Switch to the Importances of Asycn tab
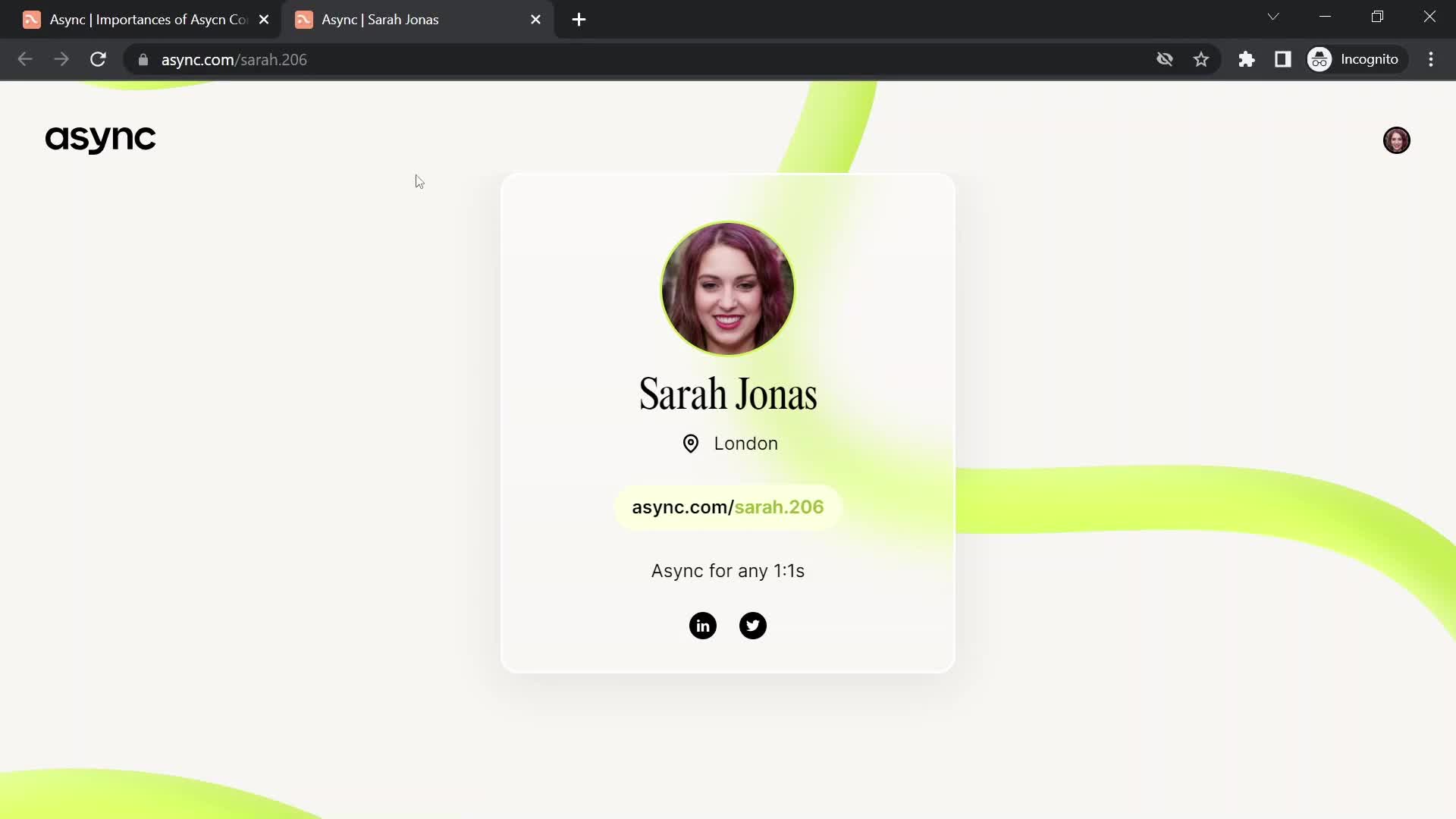Image resolution: width=1456 pixels, height=819 pixels. click(x=144, y=20)
